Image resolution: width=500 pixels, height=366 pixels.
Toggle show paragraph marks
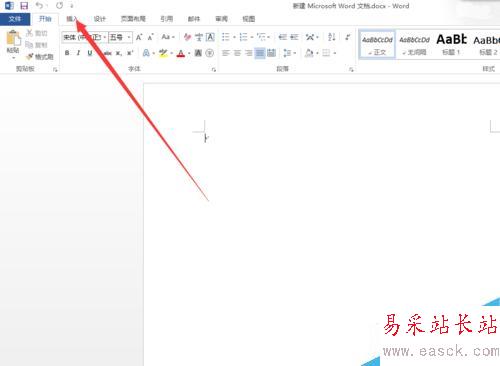click(348, 37)
